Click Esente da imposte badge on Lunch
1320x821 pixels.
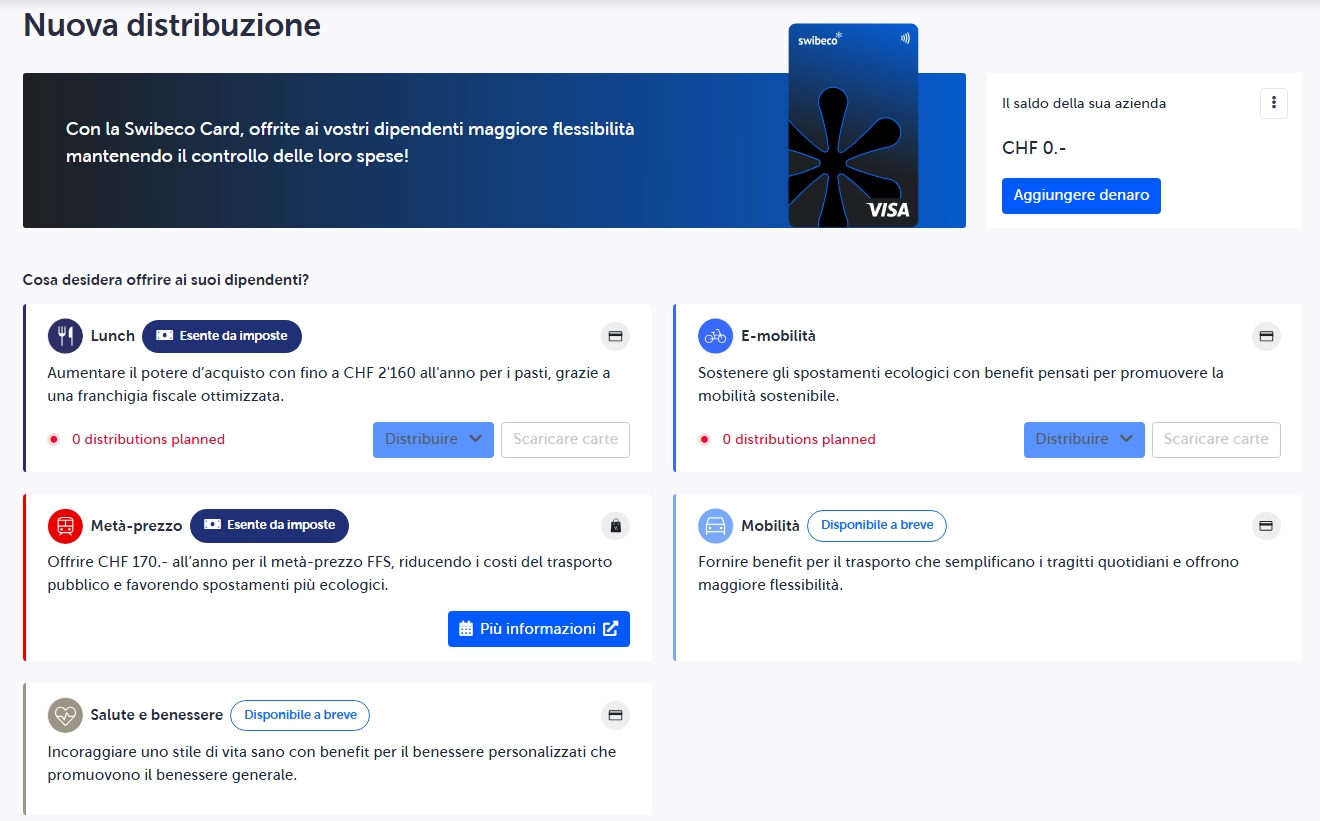[222, 336]
